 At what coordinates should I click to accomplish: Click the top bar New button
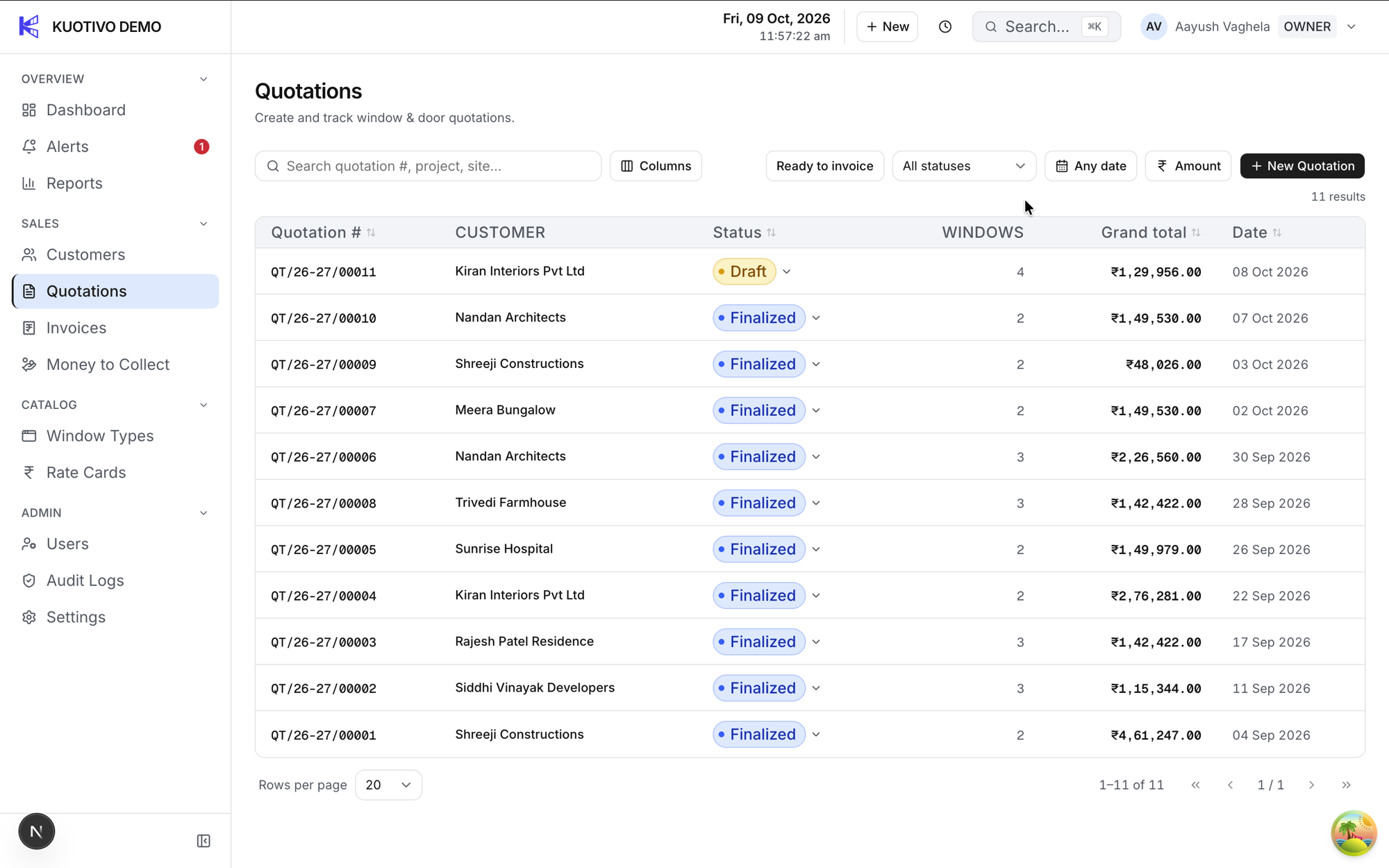pyautogui.click(x=887, y=26)
